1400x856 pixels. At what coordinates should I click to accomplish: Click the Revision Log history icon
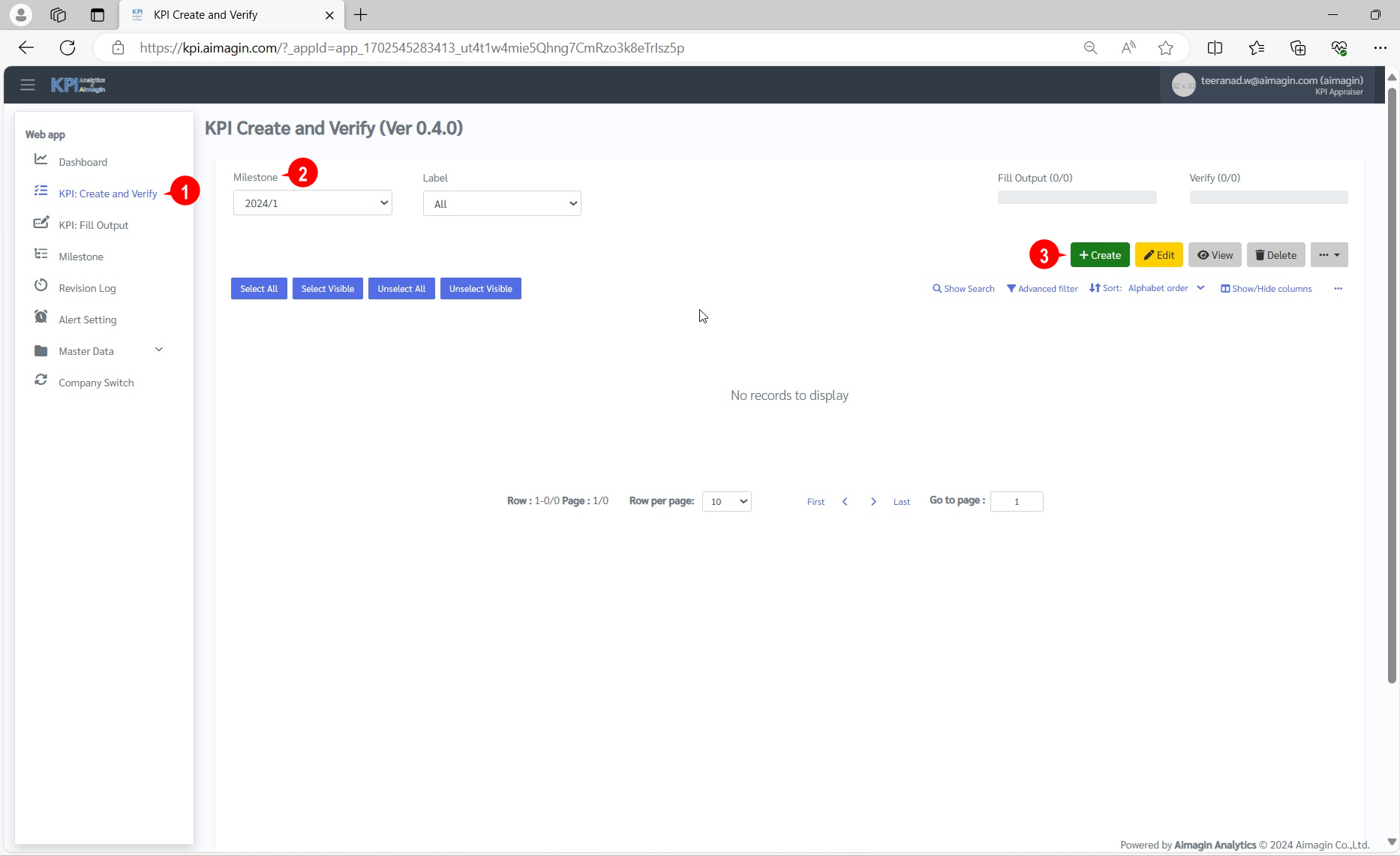click(x=41, y=286)
